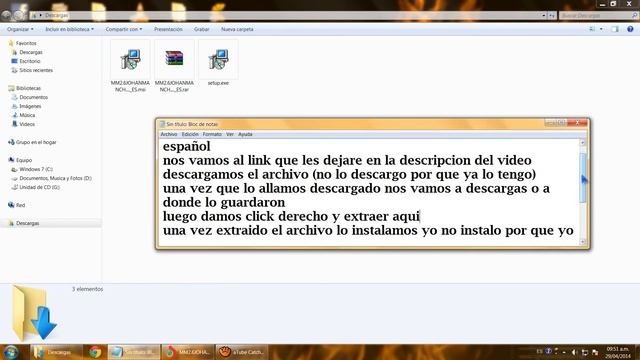The width and height of the screenshot is (640, 360).
Task: Open the Música library
Action: tap(27, 115)
